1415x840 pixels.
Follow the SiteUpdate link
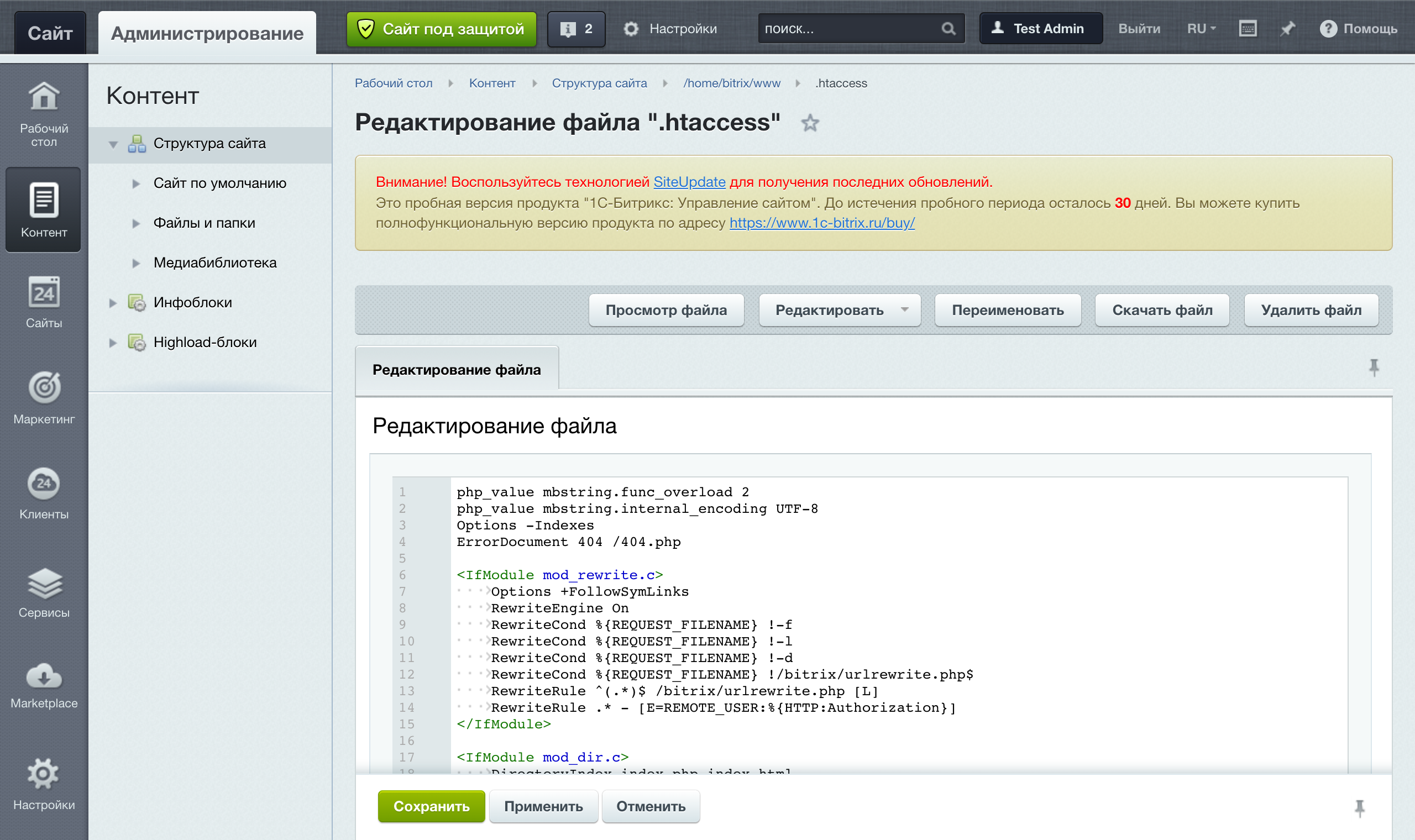[689, 182]
